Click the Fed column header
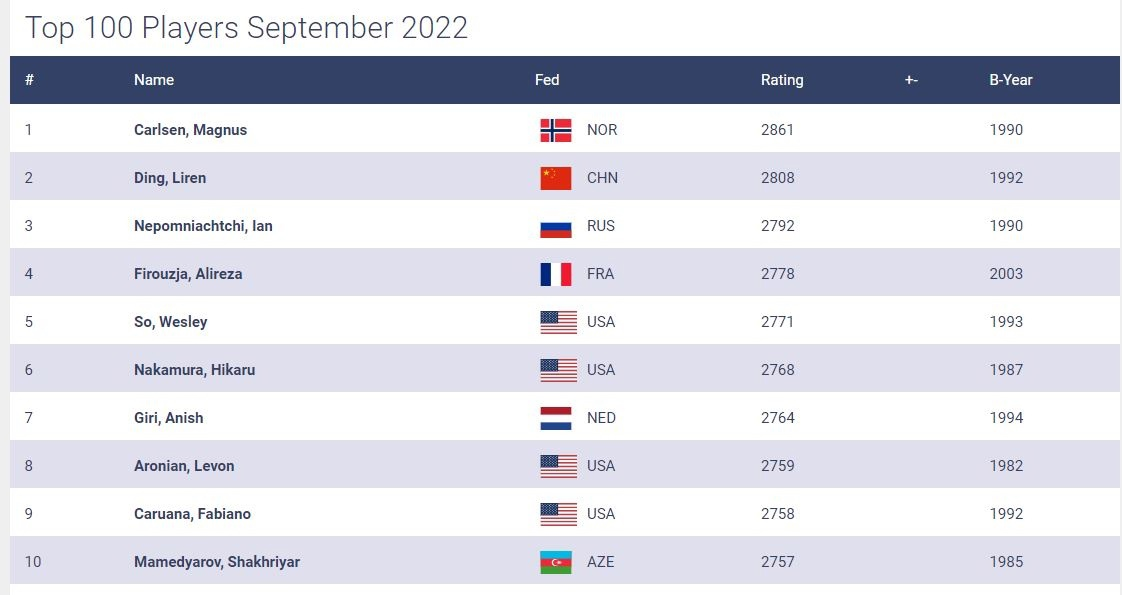 tap(547, 80)
